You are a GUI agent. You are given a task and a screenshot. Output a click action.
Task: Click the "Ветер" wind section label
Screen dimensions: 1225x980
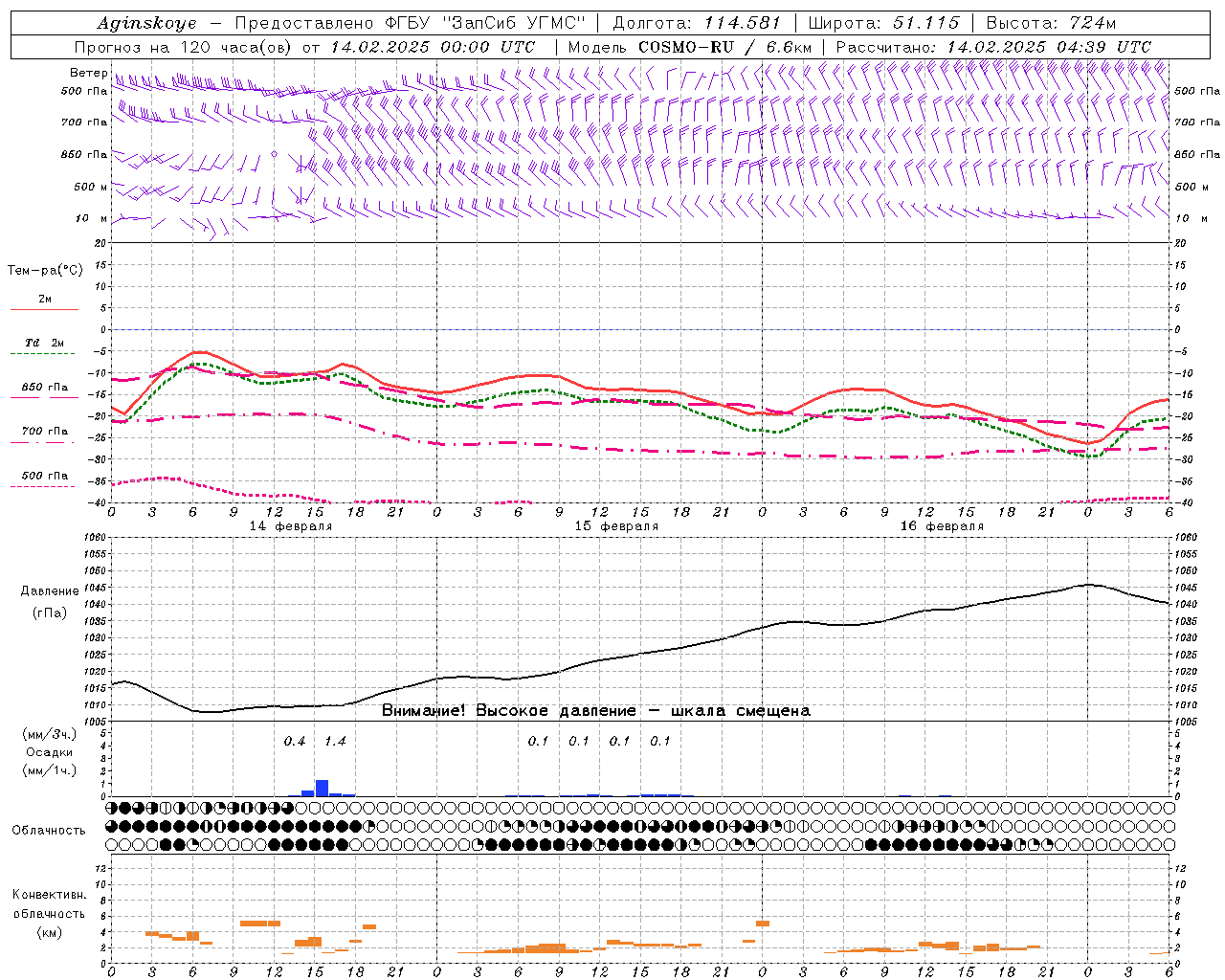(88, 73)
